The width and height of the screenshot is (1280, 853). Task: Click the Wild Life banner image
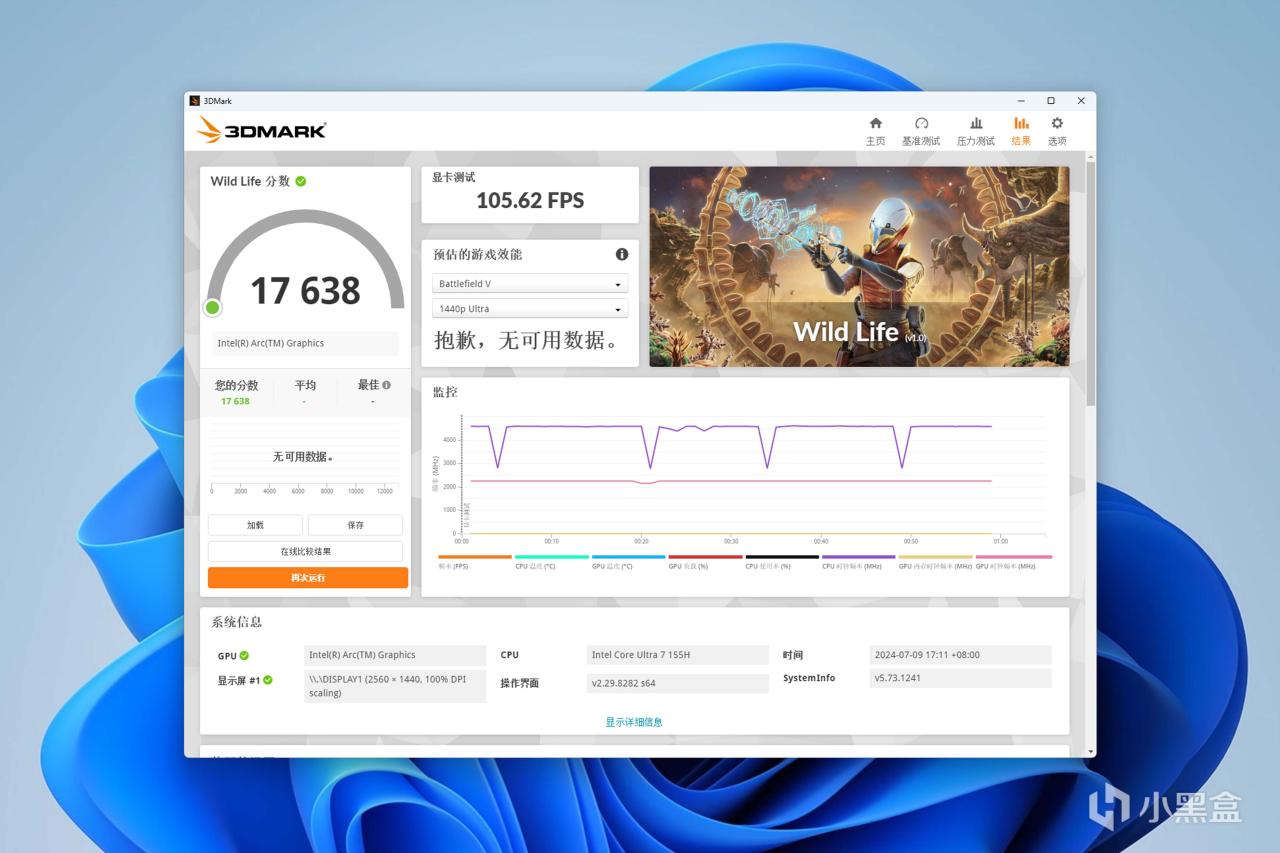pos(859,266)
